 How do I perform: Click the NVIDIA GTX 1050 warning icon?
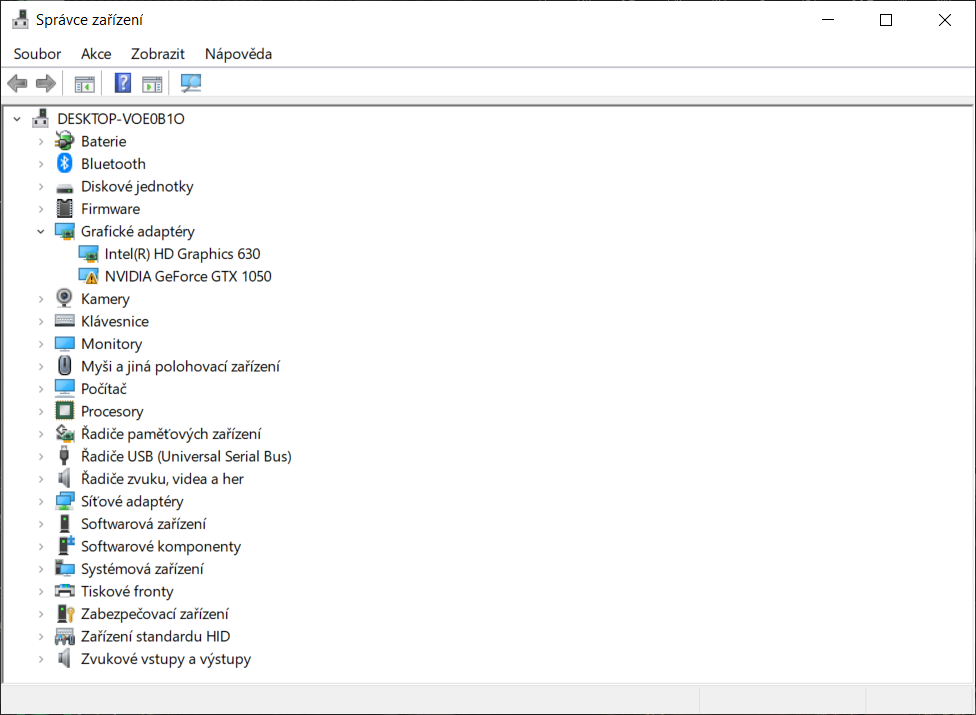(x=88, y=276)
